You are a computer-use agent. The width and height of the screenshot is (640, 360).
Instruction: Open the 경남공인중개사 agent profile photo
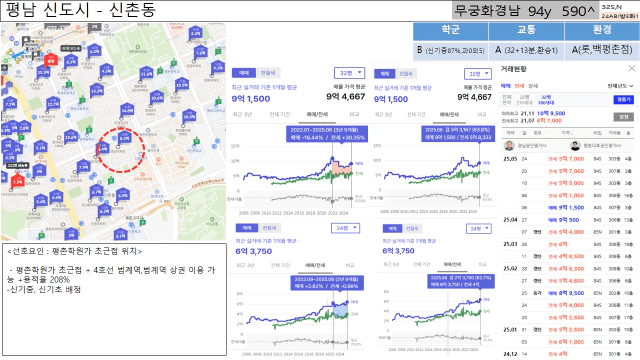coord(509,146)
